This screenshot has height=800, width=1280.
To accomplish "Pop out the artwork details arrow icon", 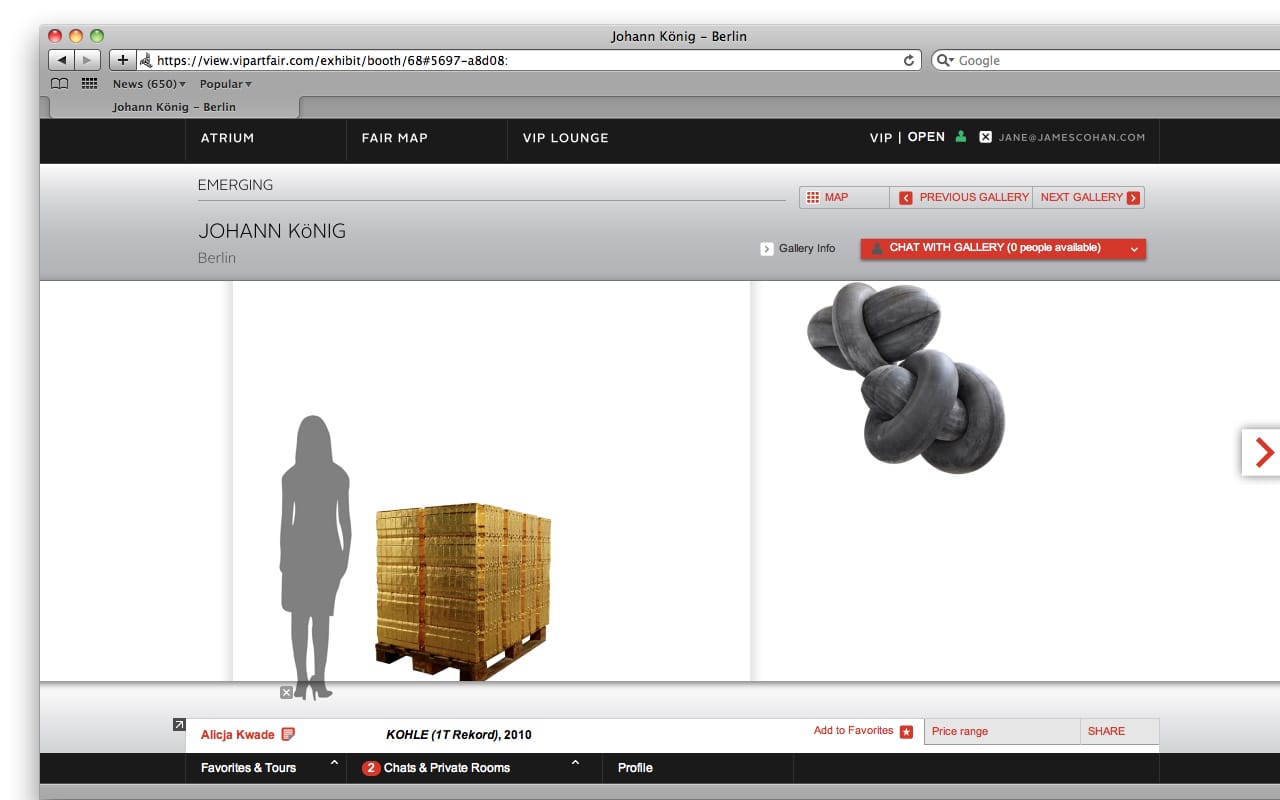I will [179, 725].
